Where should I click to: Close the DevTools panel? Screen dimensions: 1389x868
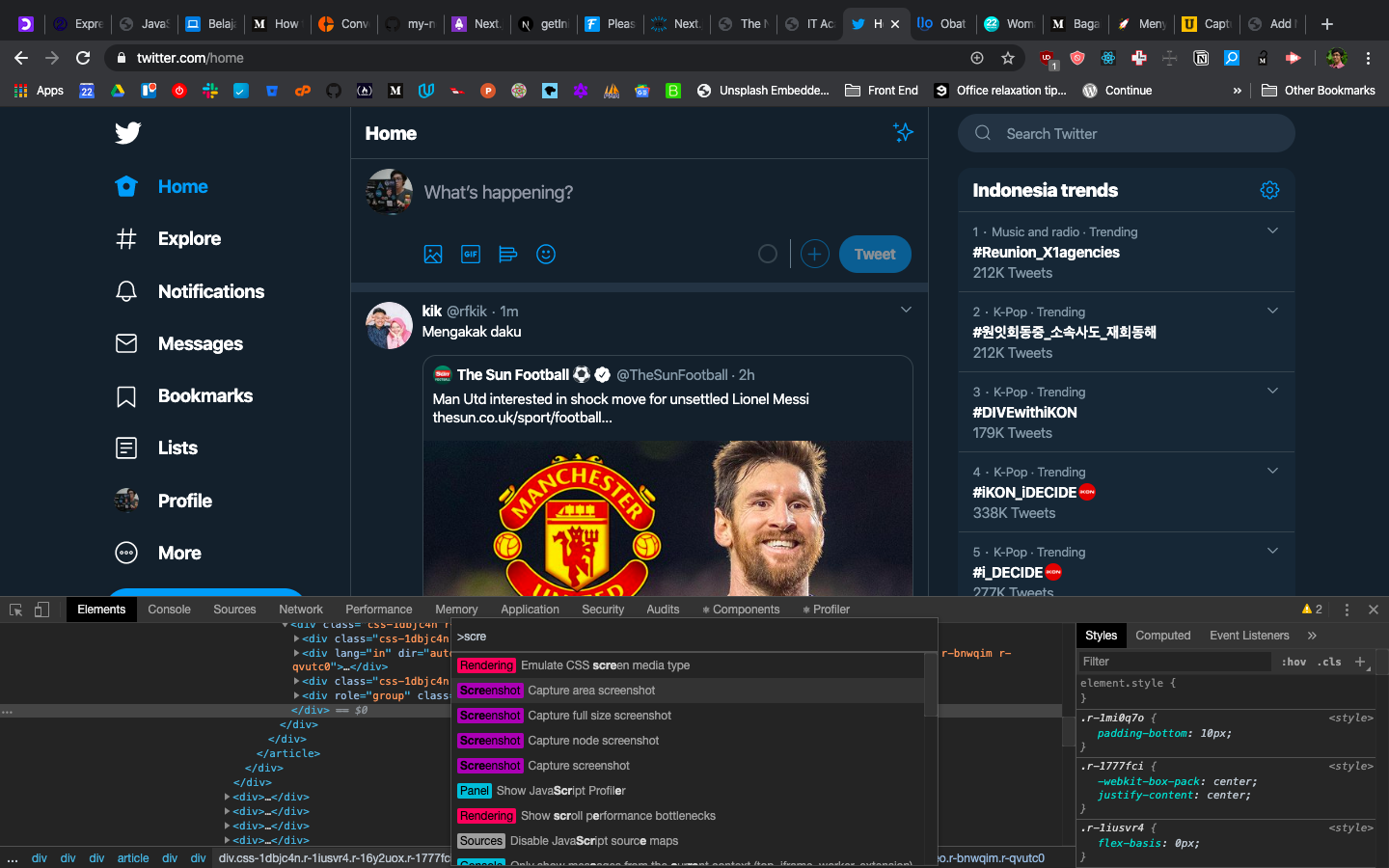tap(1374, 610)
